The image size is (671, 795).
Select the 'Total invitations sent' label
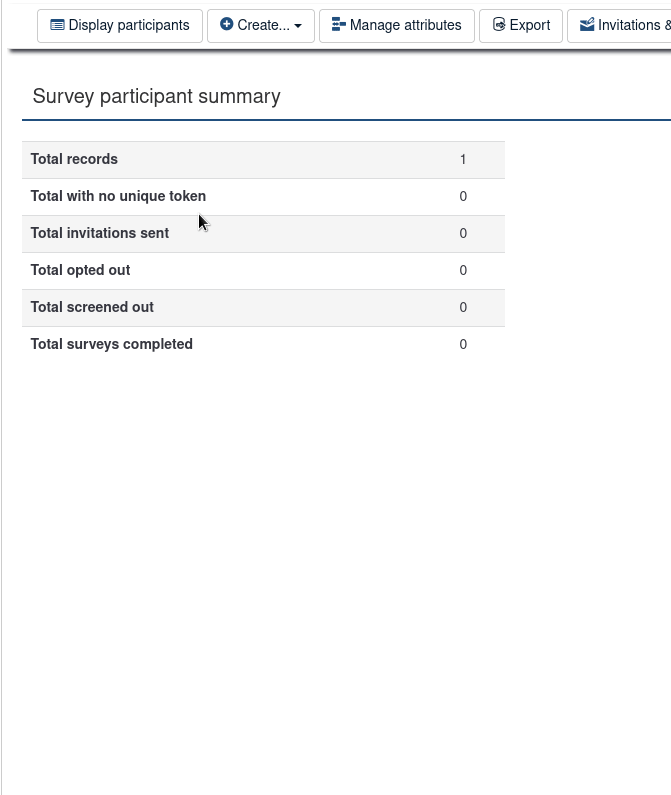[x=100, y=233]
